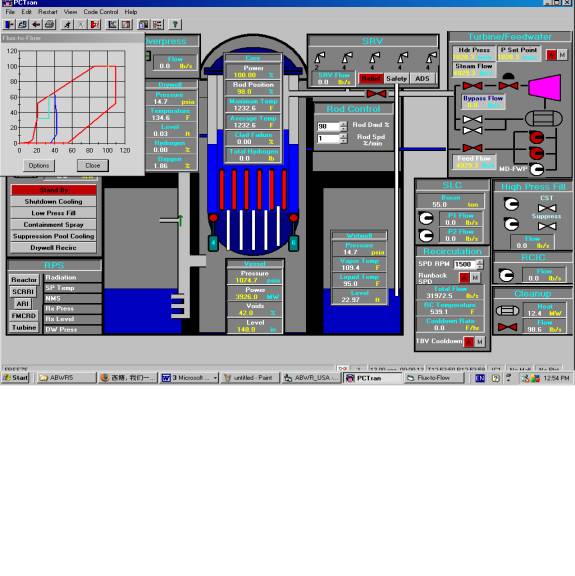The height and width of the screenshot is (576, 575).
Task: Click the magenta turbine icon
Action: click(545, 87)
